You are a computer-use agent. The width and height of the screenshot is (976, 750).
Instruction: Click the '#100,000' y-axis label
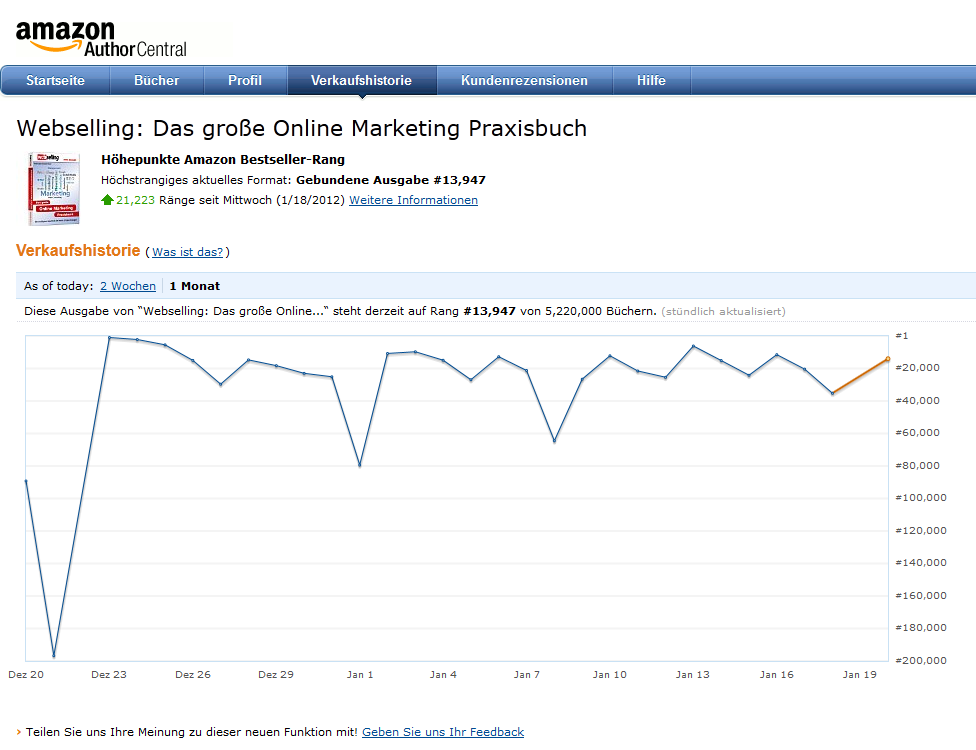click(x=921, y=497)
